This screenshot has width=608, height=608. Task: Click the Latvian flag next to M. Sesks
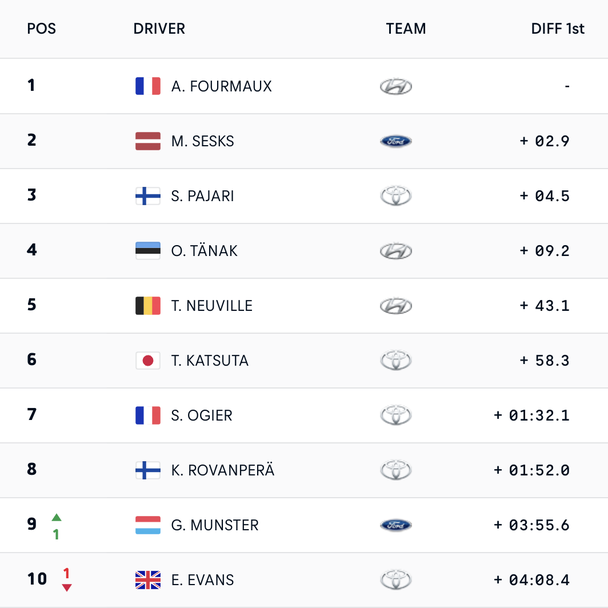tap(148, 141)
